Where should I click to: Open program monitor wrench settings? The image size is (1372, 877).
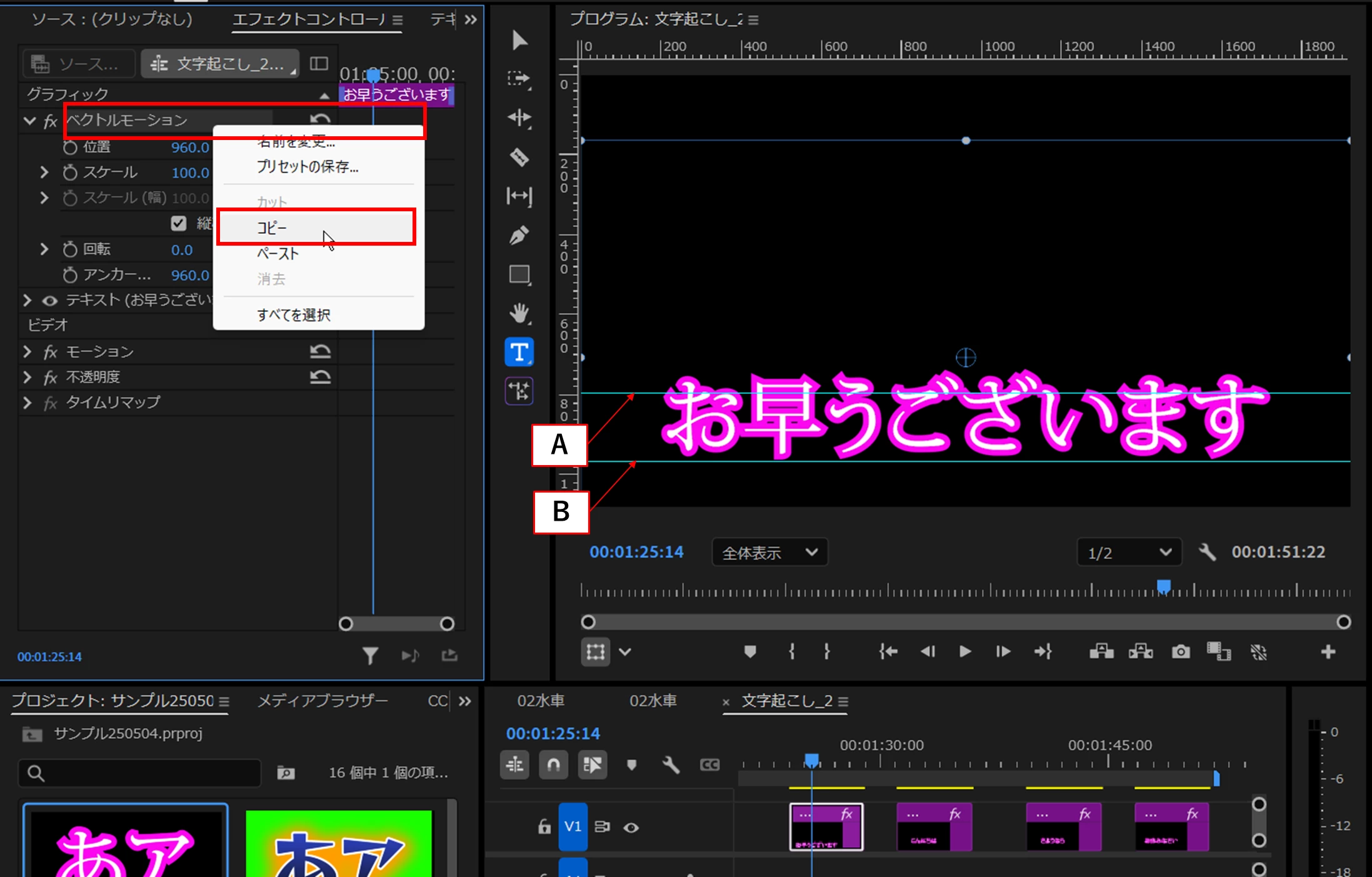coord(1207,552)
